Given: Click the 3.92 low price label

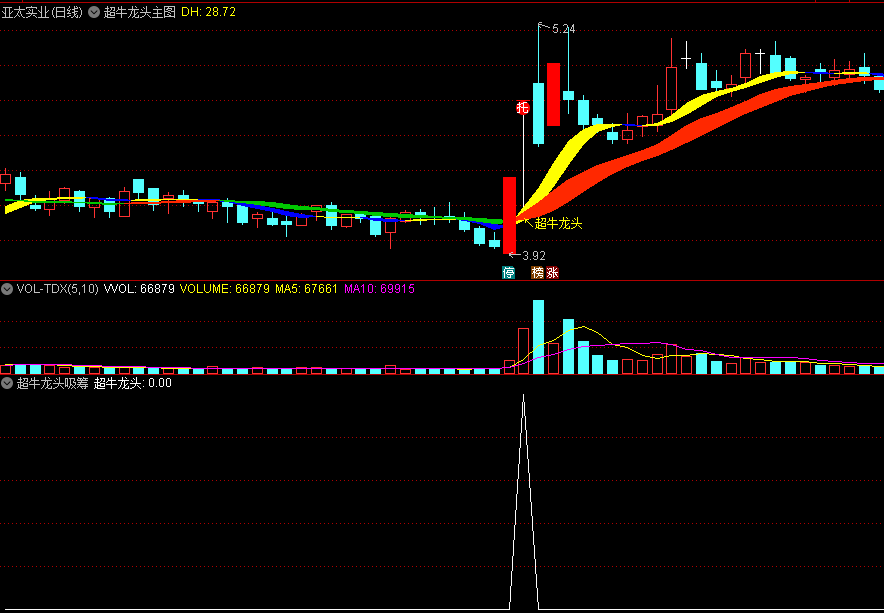Looking at the screenshot, I should pyautogui.click(x=533, y=255).
